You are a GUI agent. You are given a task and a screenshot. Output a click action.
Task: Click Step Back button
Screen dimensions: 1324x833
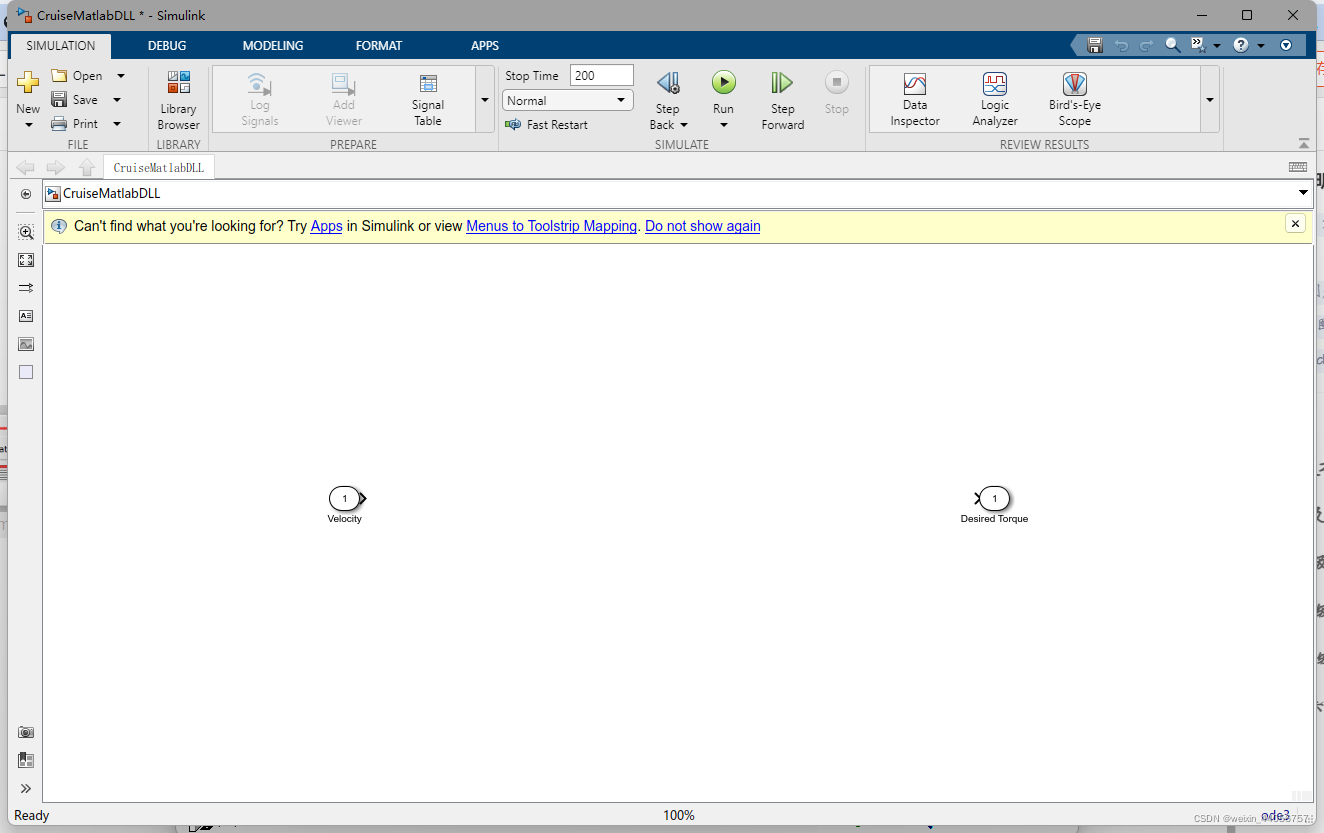click(668, 84)
